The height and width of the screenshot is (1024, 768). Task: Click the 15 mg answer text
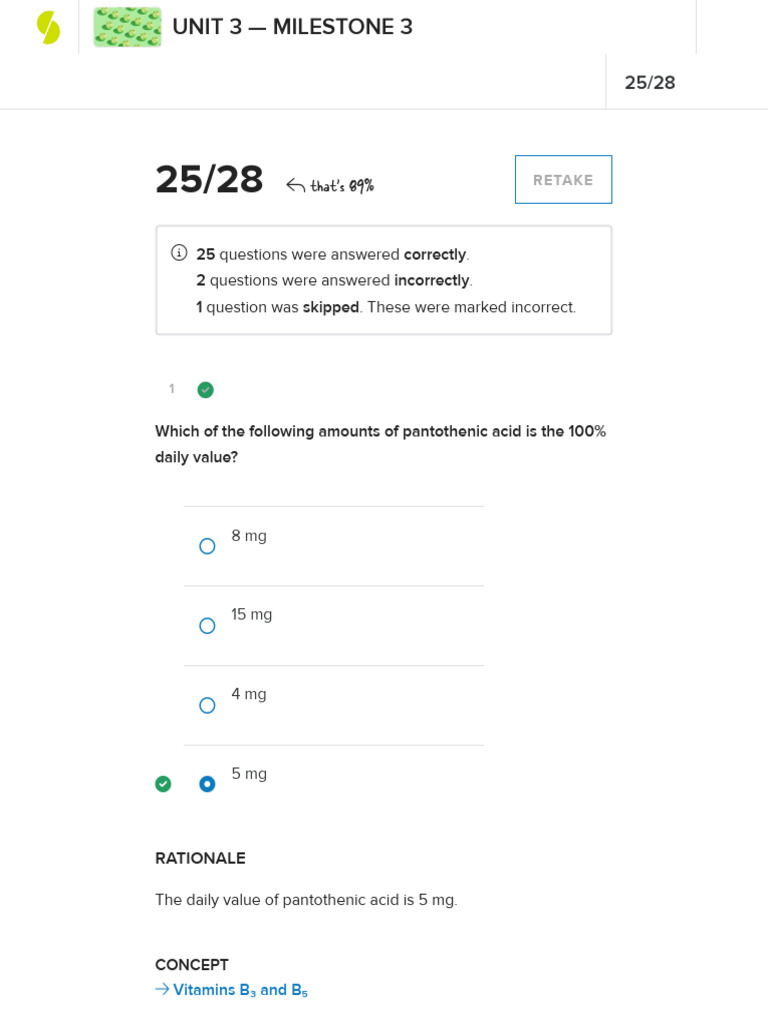[x=251, y=615]
